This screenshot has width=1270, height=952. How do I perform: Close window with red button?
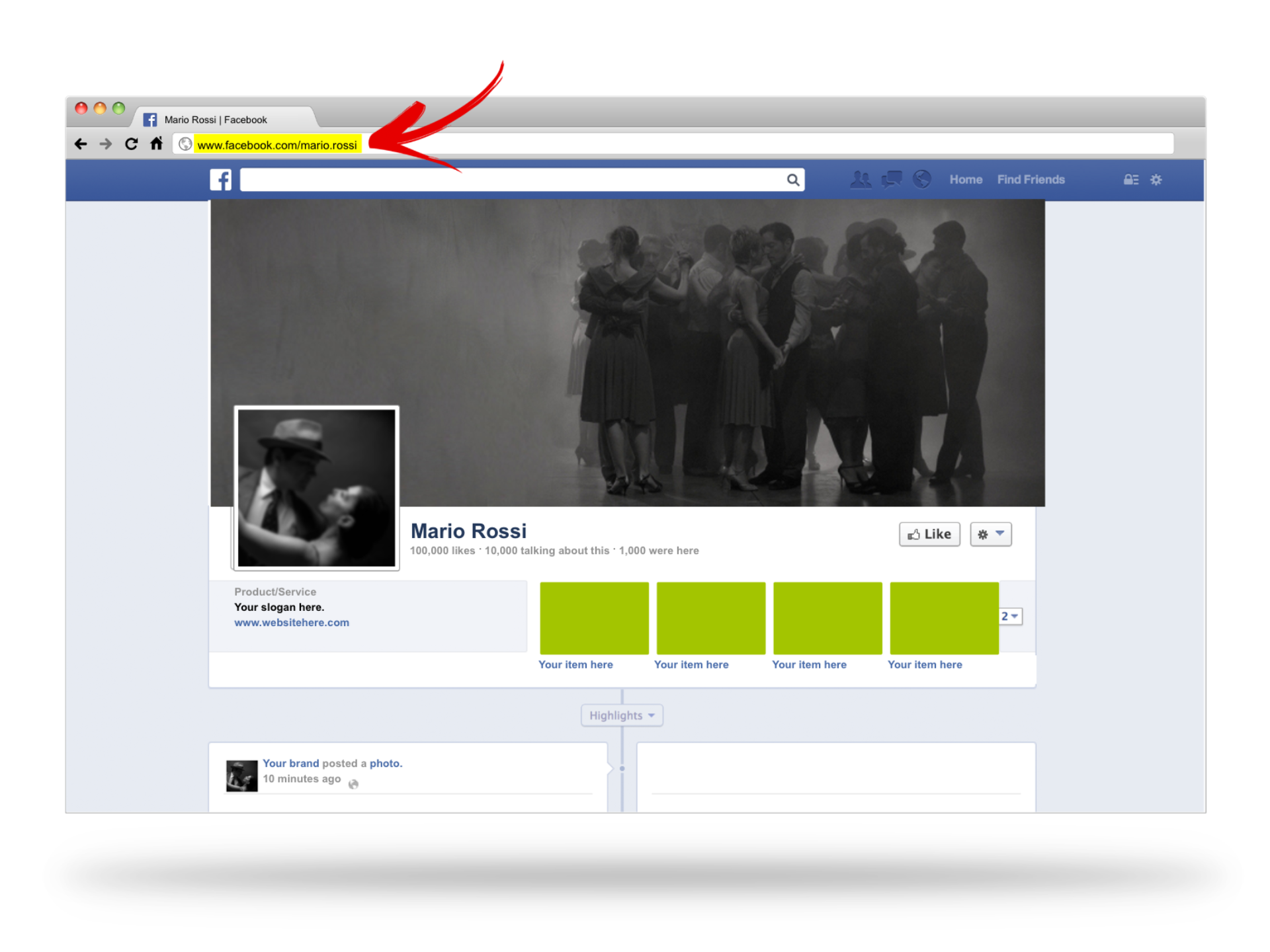81,108
